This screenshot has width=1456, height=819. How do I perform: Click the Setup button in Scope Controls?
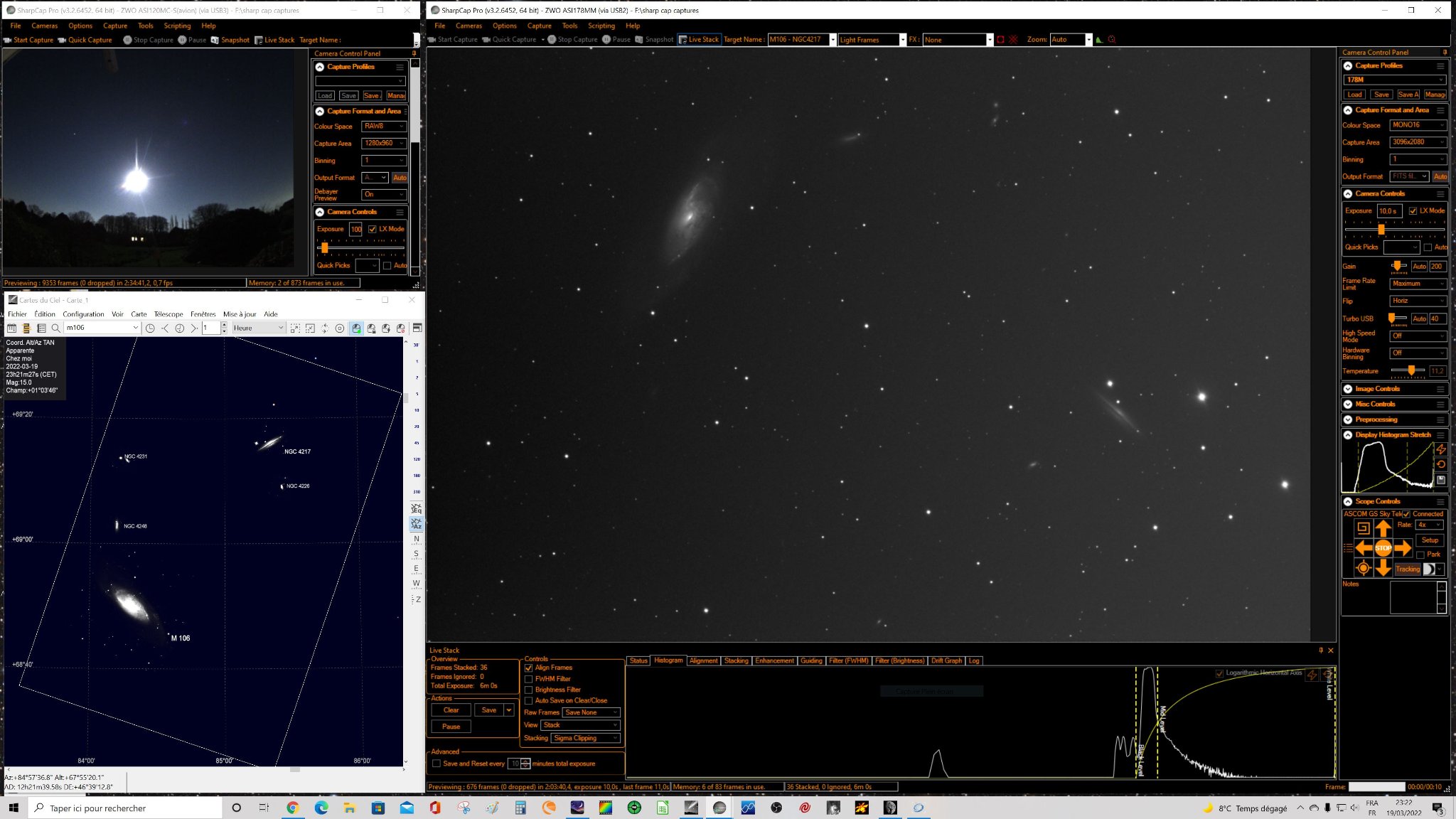point(1430,540)
